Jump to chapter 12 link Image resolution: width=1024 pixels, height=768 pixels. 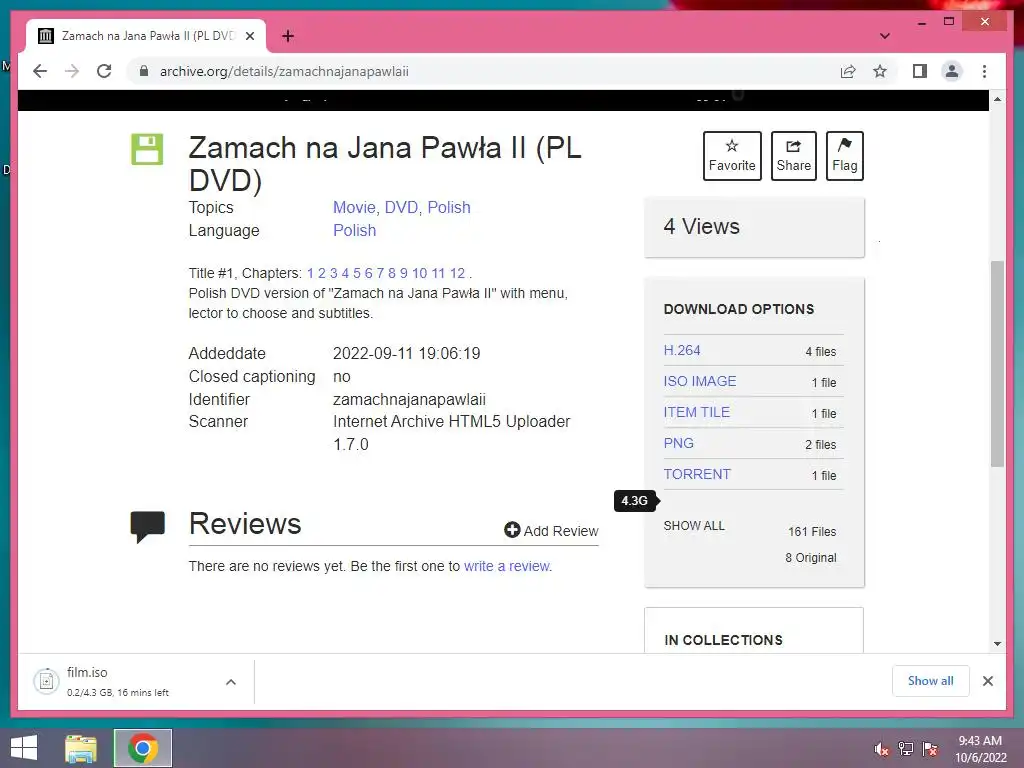point(457,273)
